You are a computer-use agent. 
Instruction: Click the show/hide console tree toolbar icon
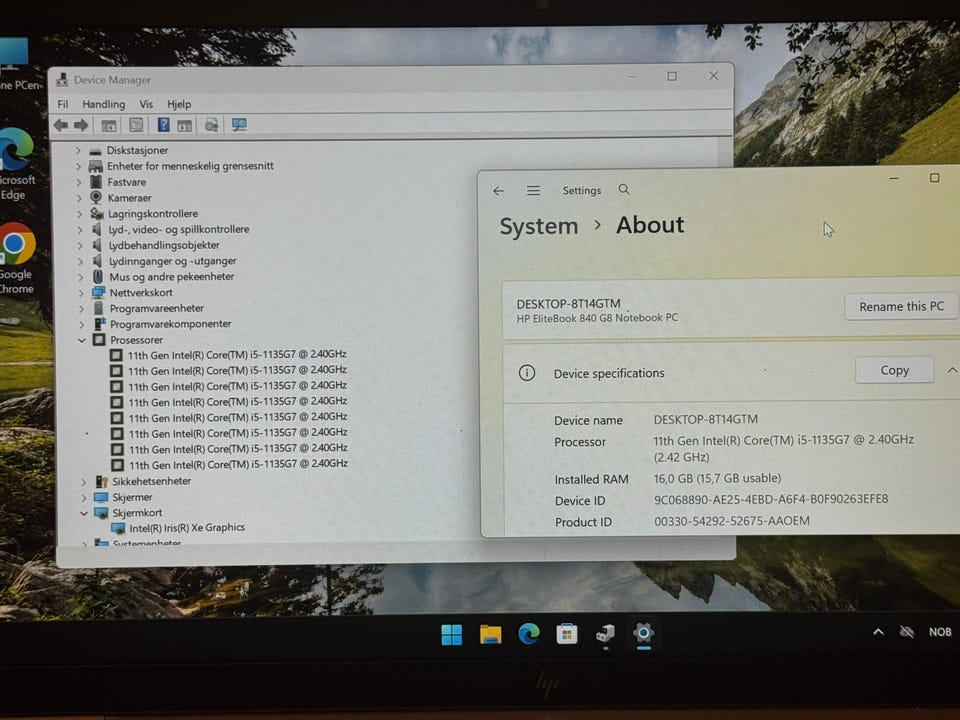pos(109,126)
